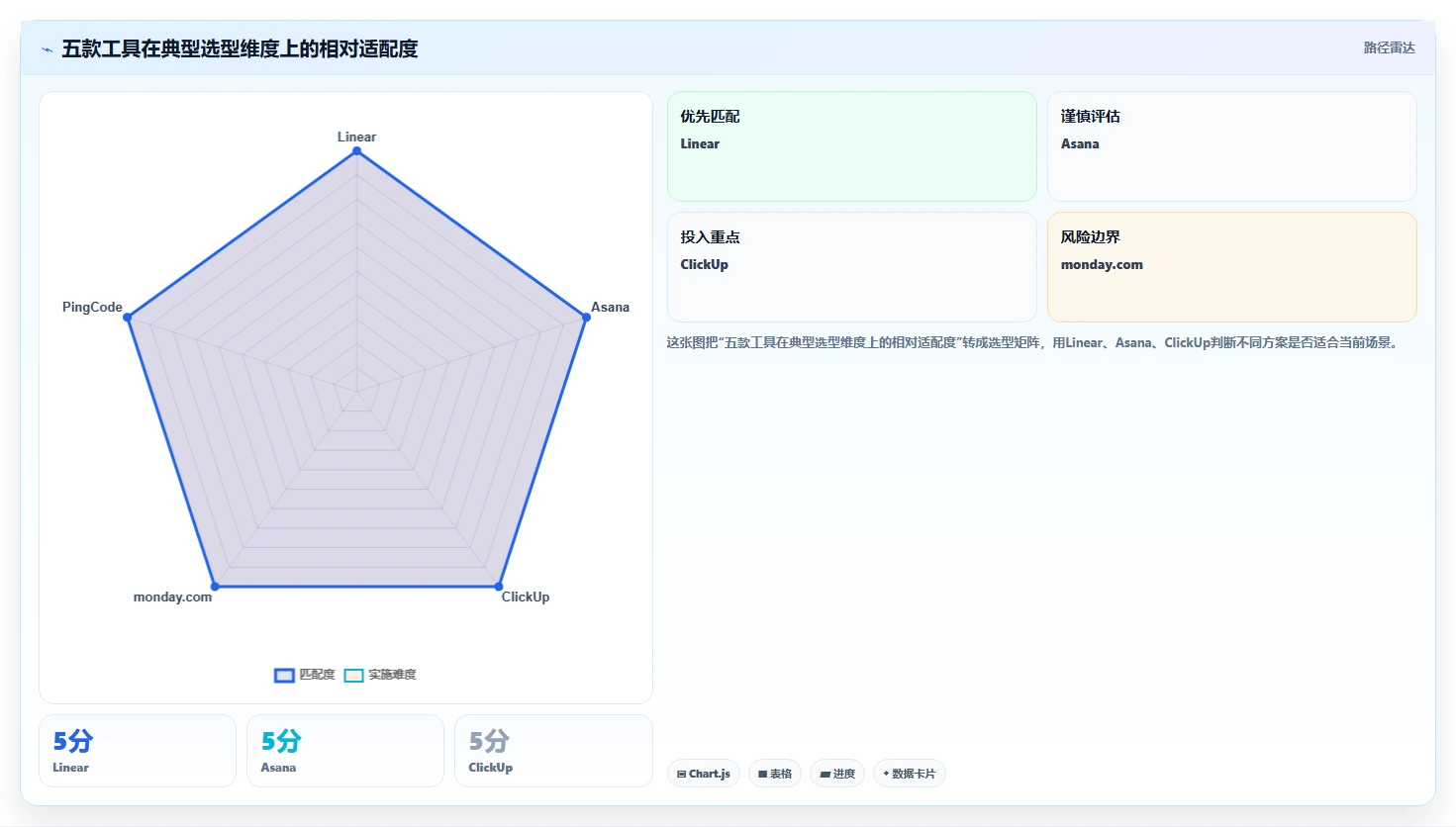1456x827 pixels.
Task: Toggle the 匹配度 legend item
Action: click(x=305, y=675)
